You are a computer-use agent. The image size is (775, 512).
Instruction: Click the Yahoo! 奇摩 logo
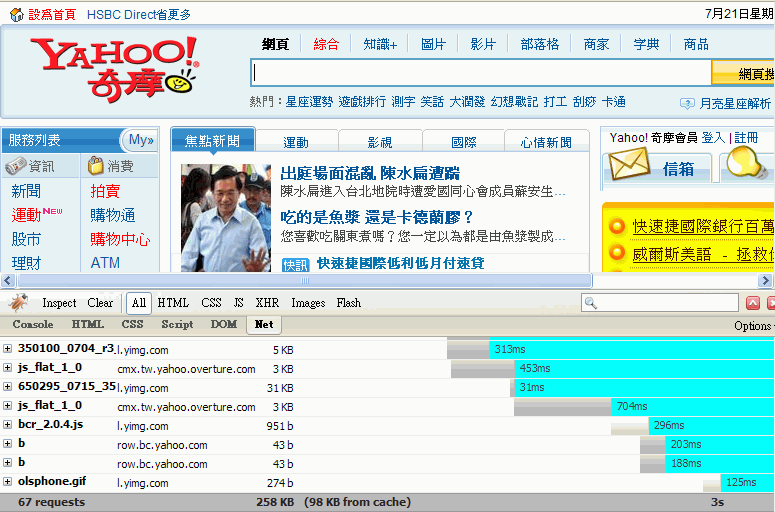click(115, 69)
